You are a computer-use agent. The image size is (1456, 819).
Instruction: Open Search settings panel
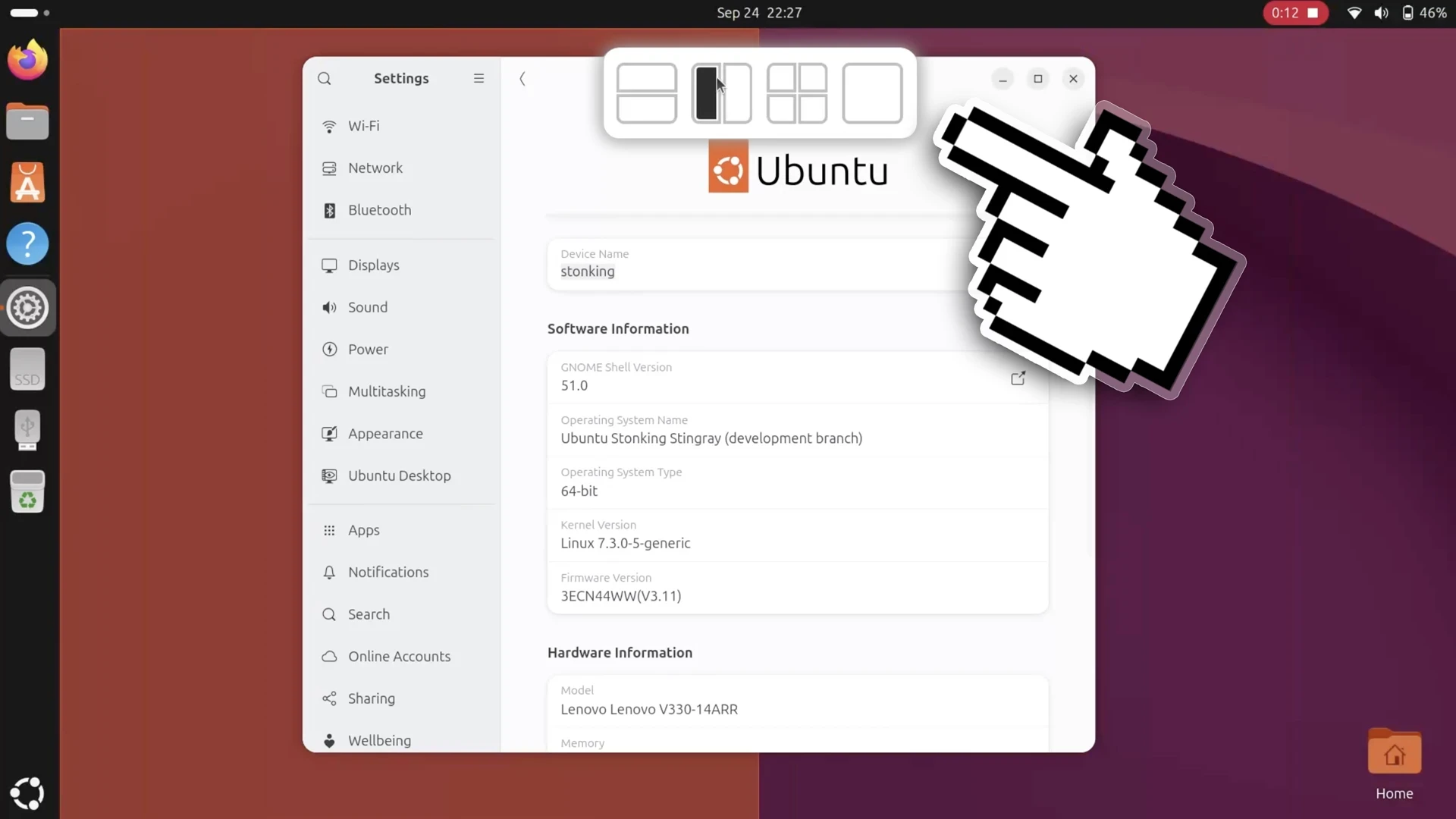click(402, 614)
